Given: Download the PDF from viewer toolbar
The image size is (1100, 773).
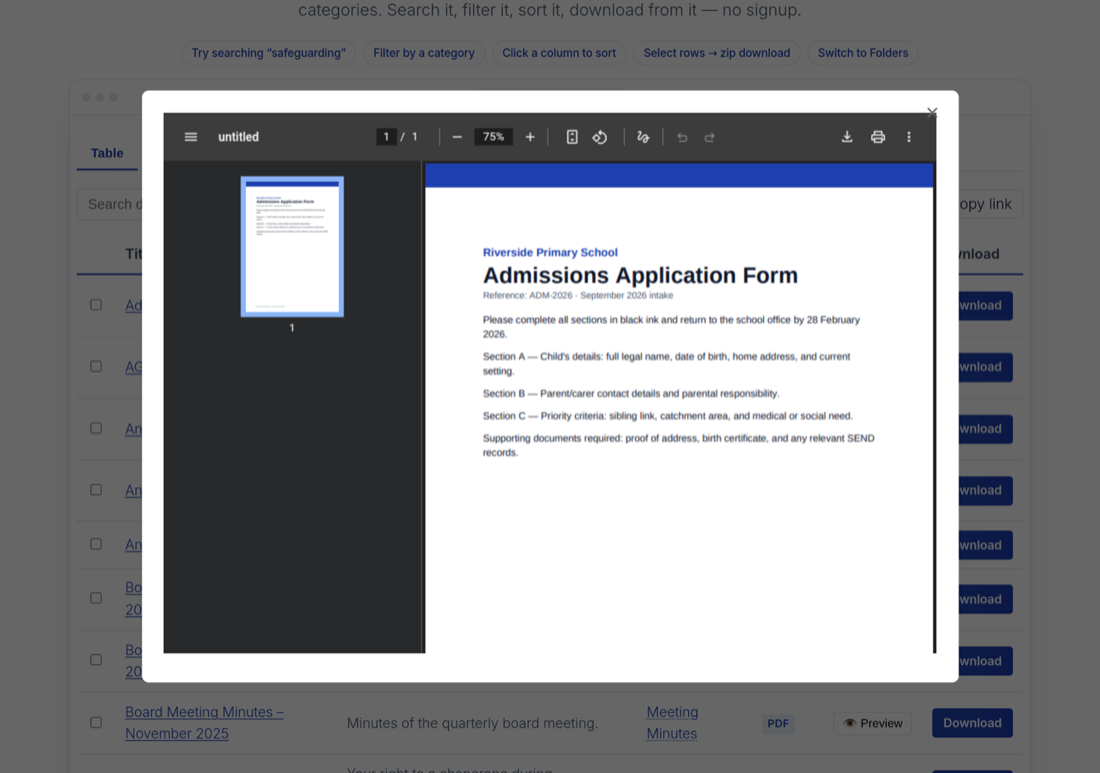Looking at the screenshot, I should [847, 137].
